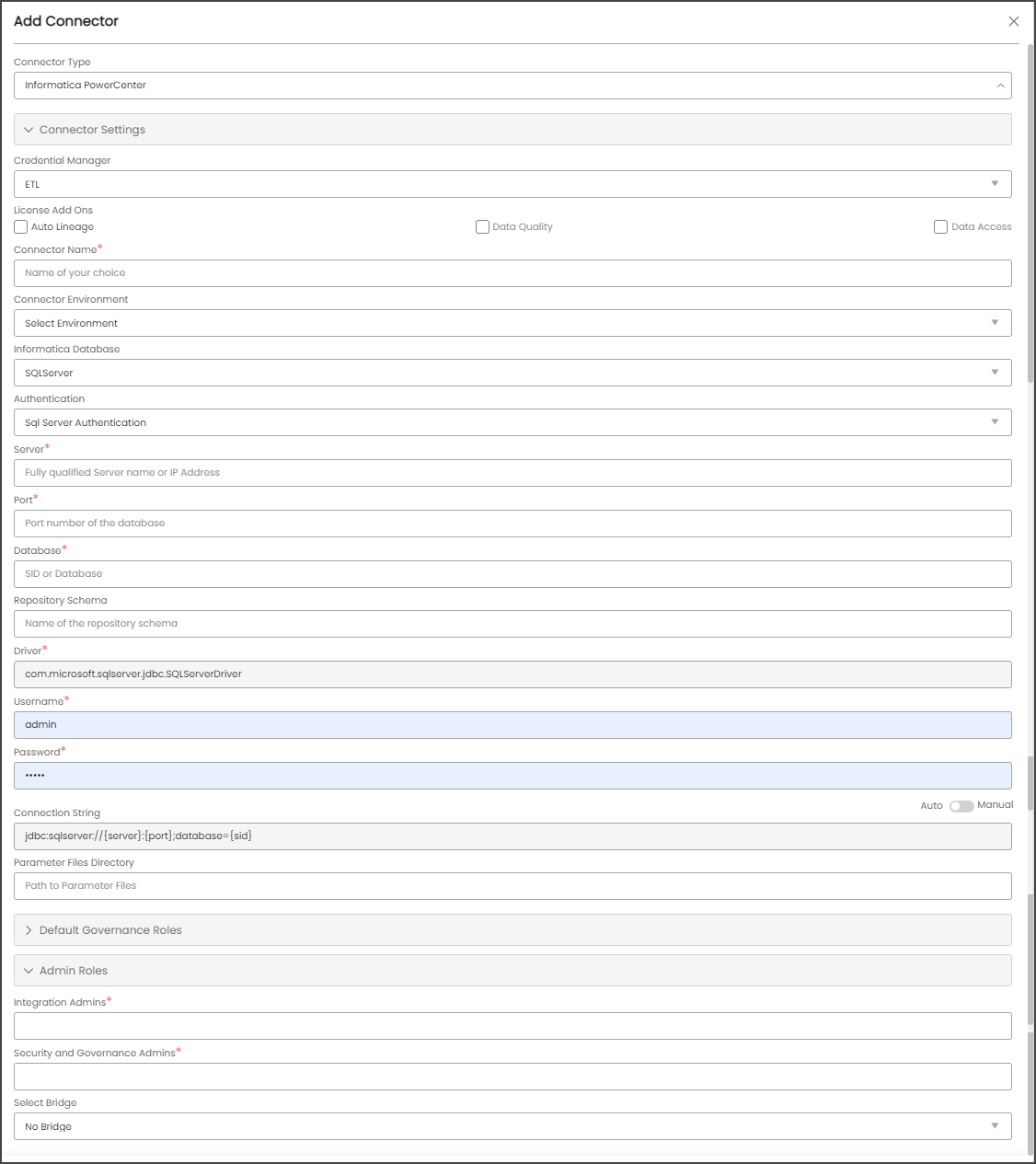1036x1164 pixels.
Task: Check the Data Quality license add-on
Action: 482,226
